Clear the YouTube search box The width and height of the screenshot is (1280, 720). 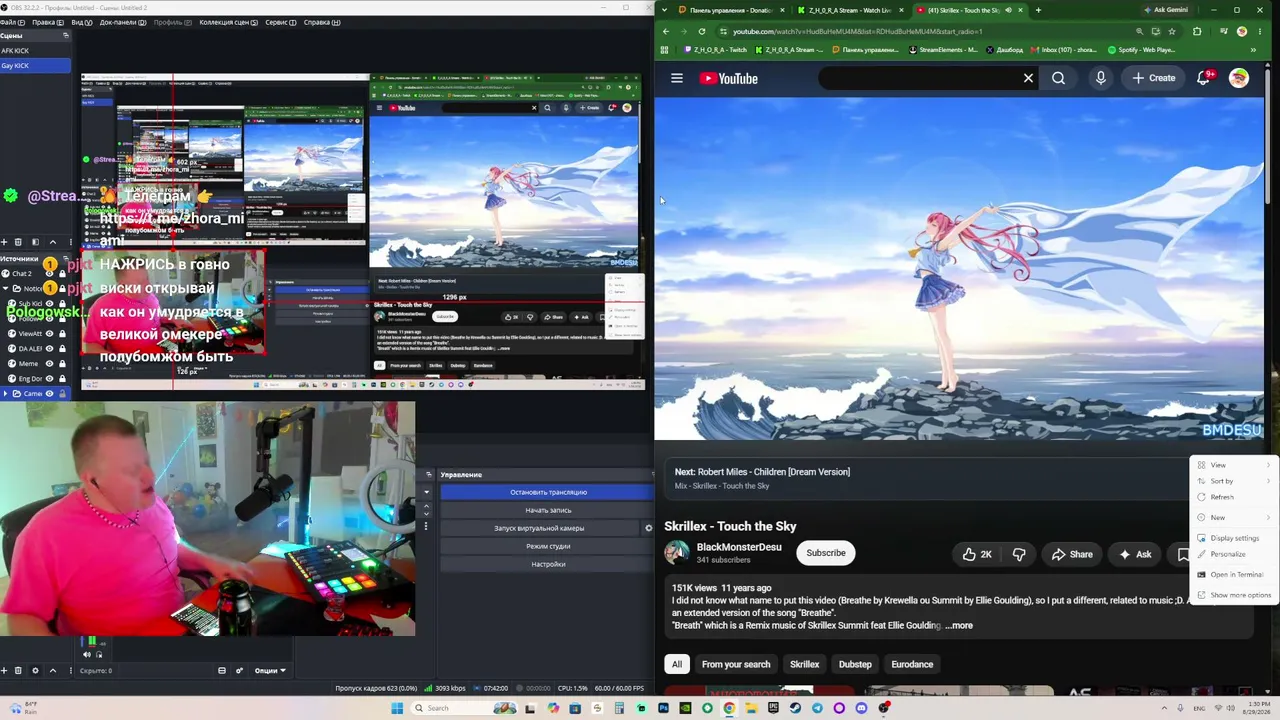[x=1028, y=78]
